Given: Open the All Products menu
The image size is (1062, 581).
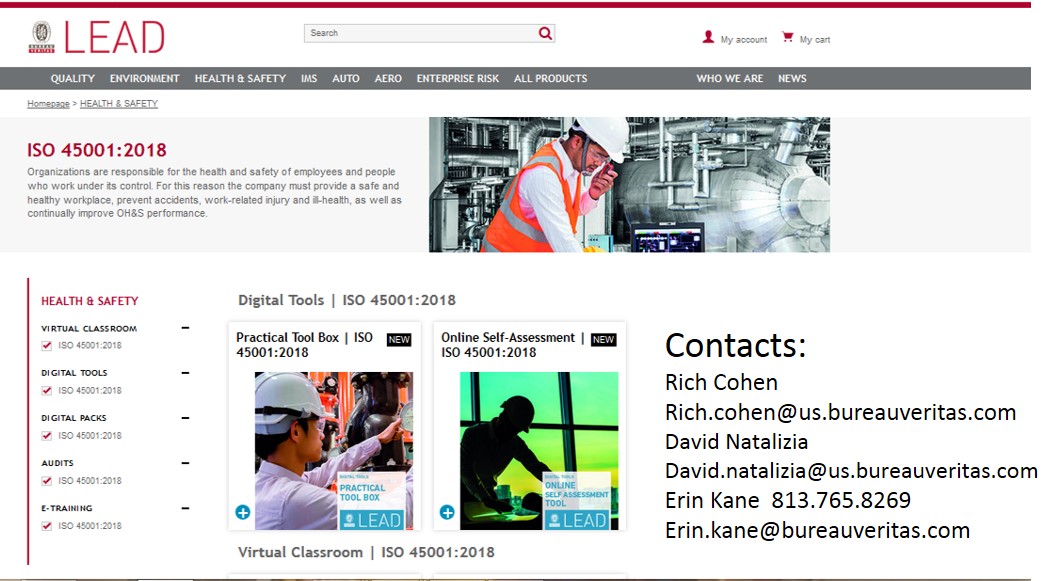Looking at the screenshot, I should coord(551,79).
